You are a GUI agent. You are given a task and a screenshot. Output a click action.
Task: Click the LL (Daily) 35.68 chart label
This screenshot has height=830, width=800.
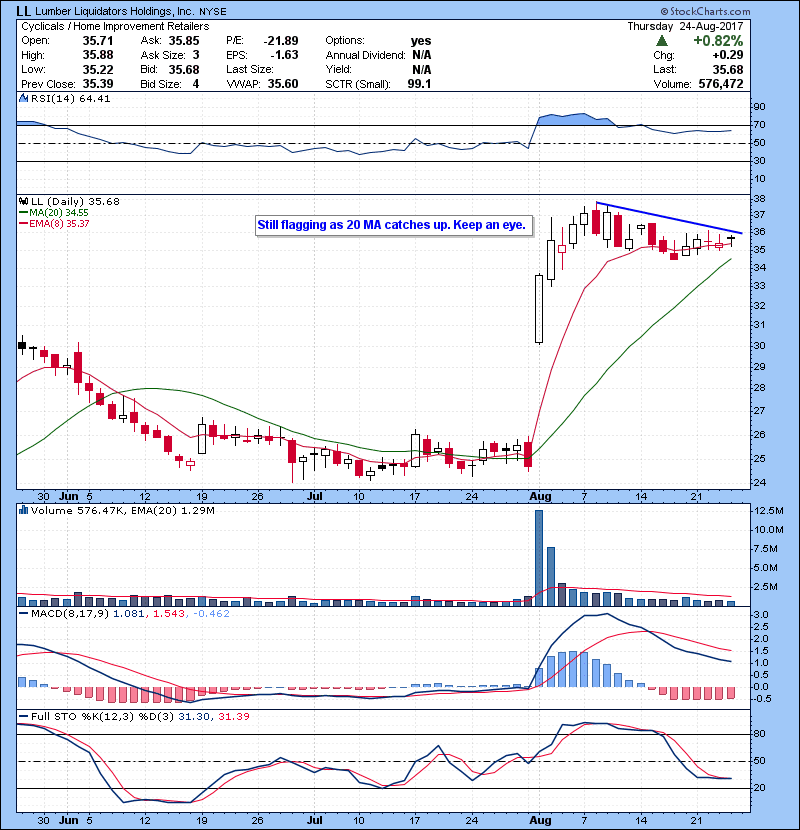click(75, 201)
